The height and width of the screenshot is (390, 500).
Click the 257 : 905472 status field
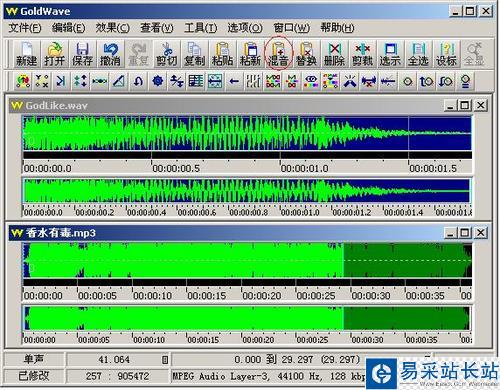pyautogui.click(x=117, y=376)
